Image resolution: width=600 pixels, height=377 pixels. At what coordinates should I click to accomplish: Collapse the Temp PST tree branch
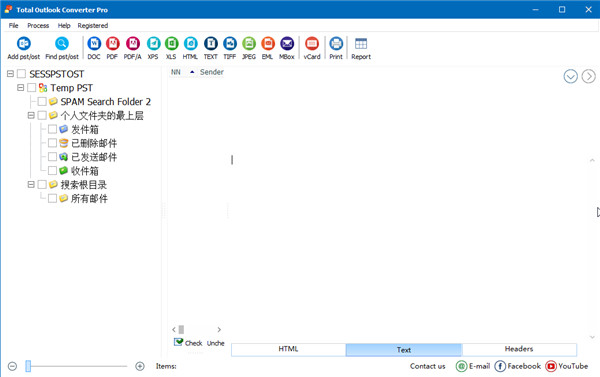pos(21,88)
